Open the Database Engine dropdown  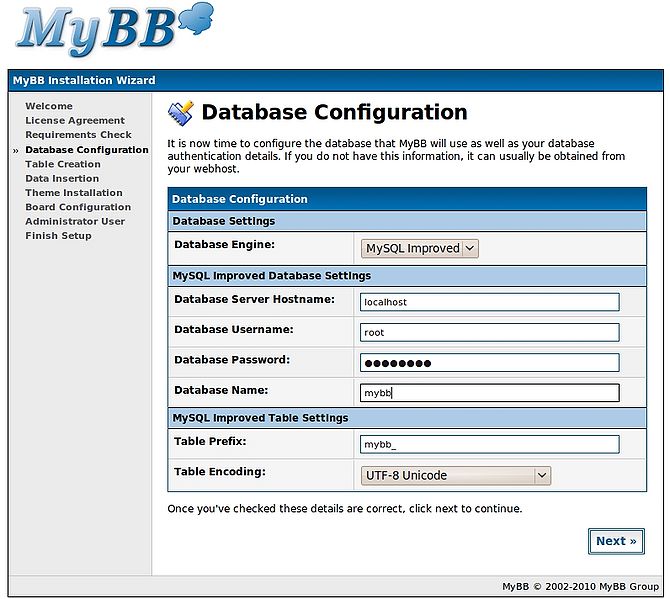(x=420, y=248)
